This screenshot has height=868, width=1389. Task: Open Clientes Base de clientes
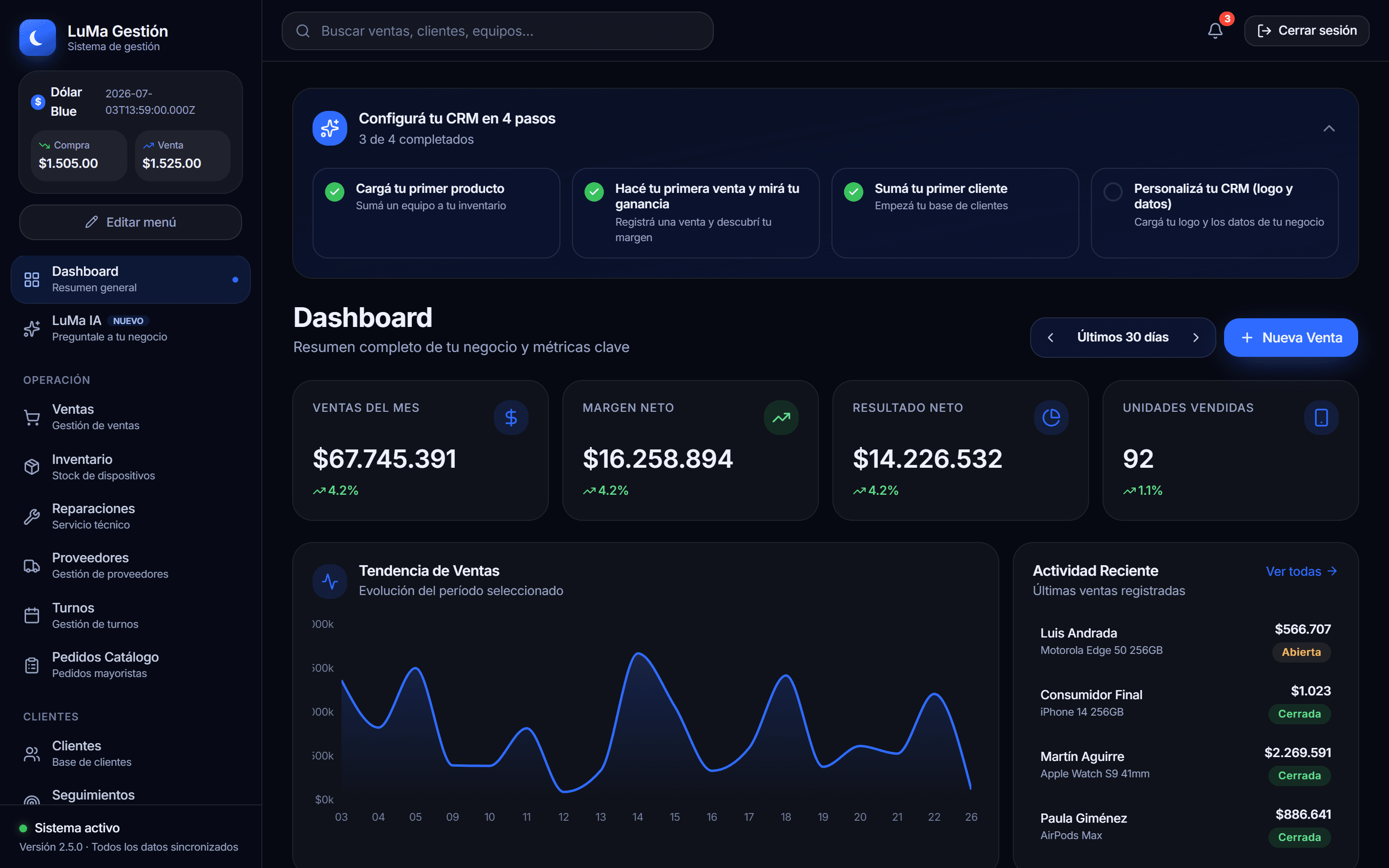(x=131, y=754)
